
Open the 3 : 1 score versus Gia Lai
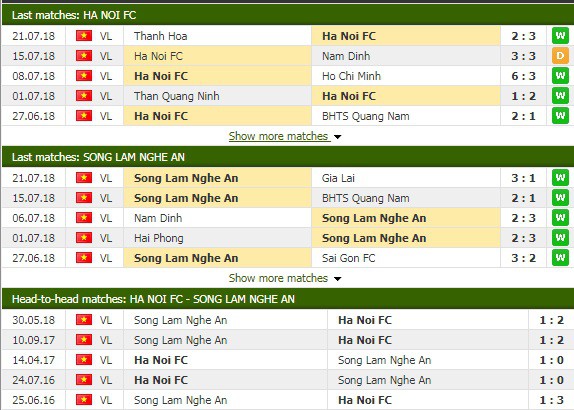coord(523,178)
